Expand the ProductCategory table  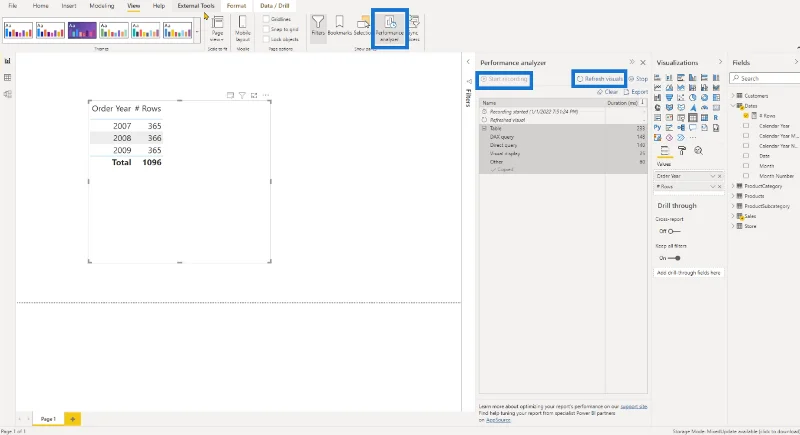[733, 186]
